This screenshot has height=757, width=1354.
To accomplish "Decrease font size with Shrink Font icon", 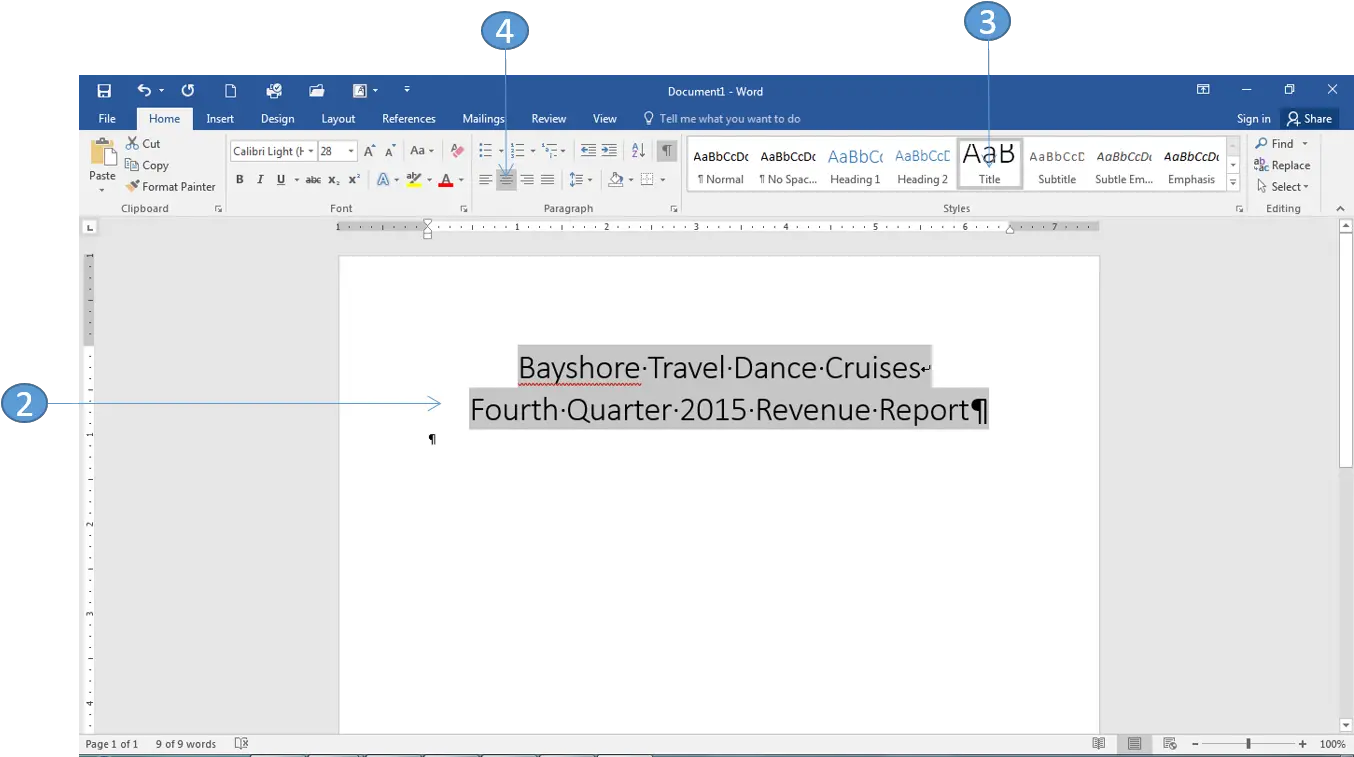I will pos(390,151).
